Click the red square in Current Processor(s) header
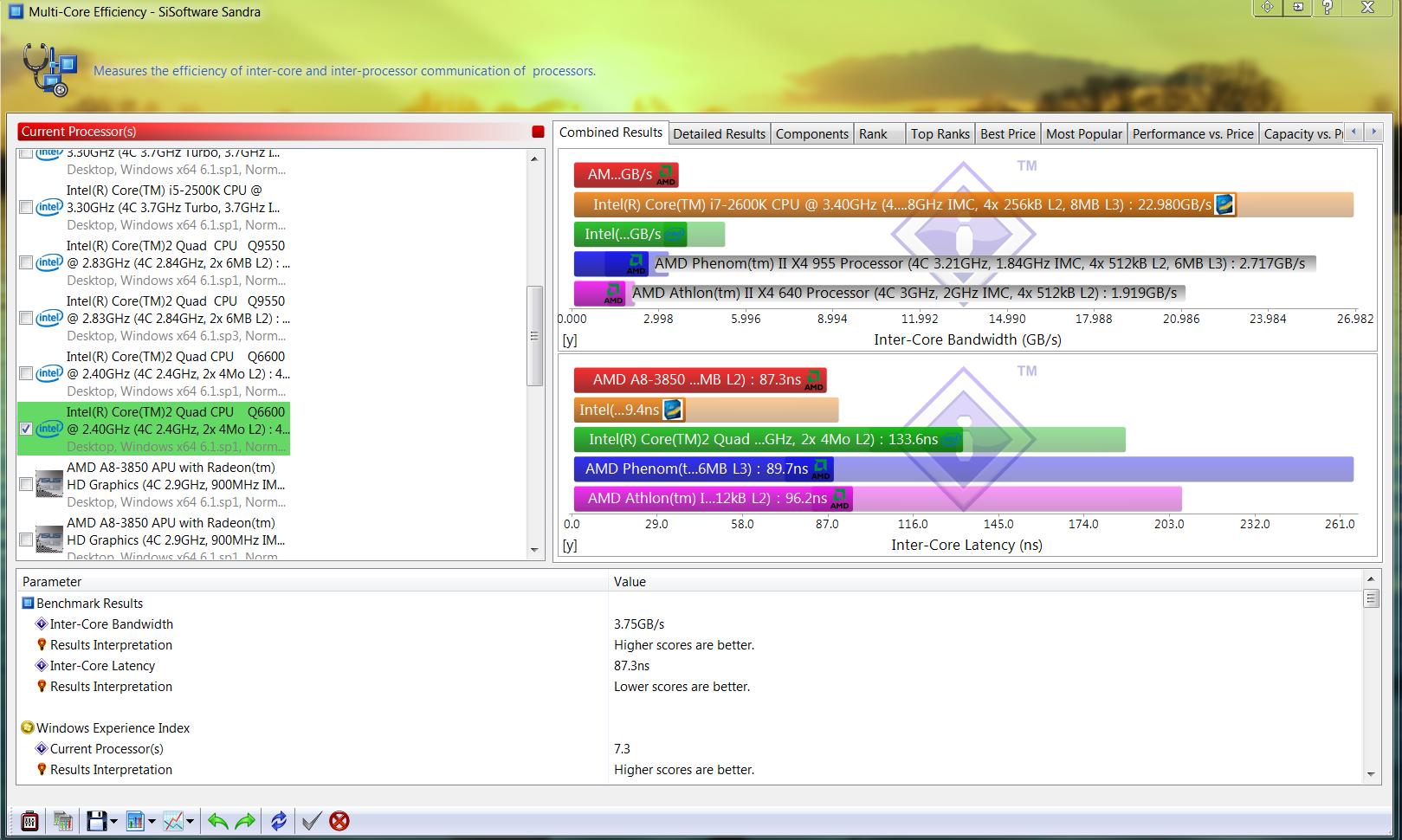Image resolution: width=1402 pixels, height=840 pixels. click(538, 132)
